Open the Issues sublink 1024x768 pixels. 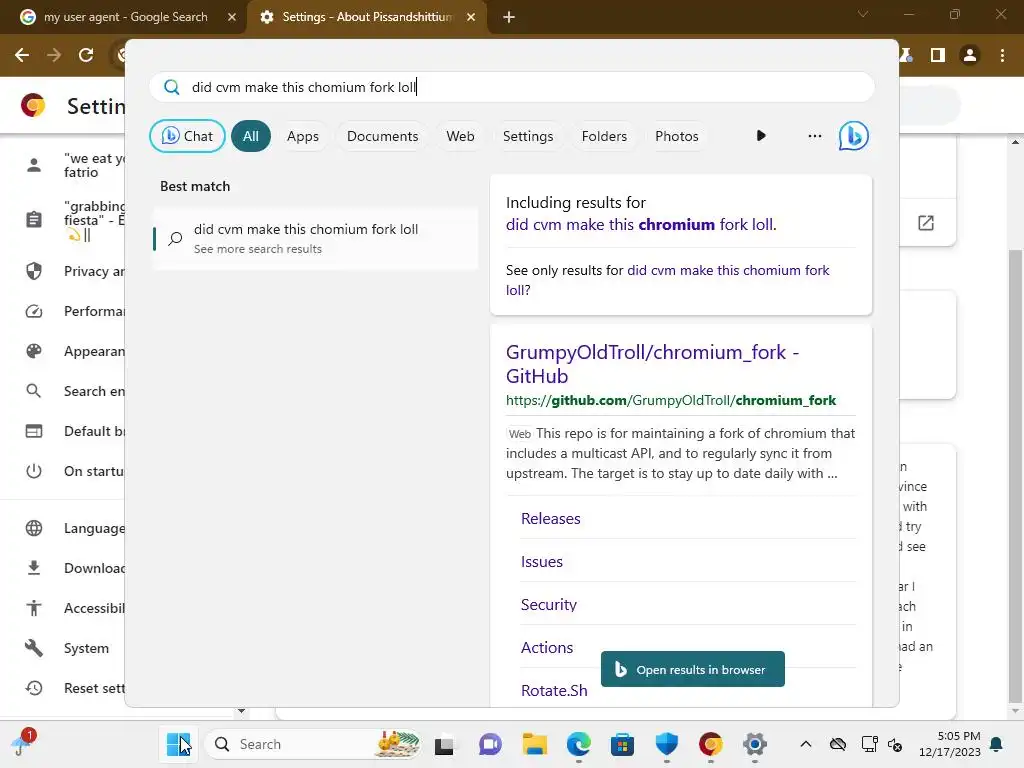(541, 562)
